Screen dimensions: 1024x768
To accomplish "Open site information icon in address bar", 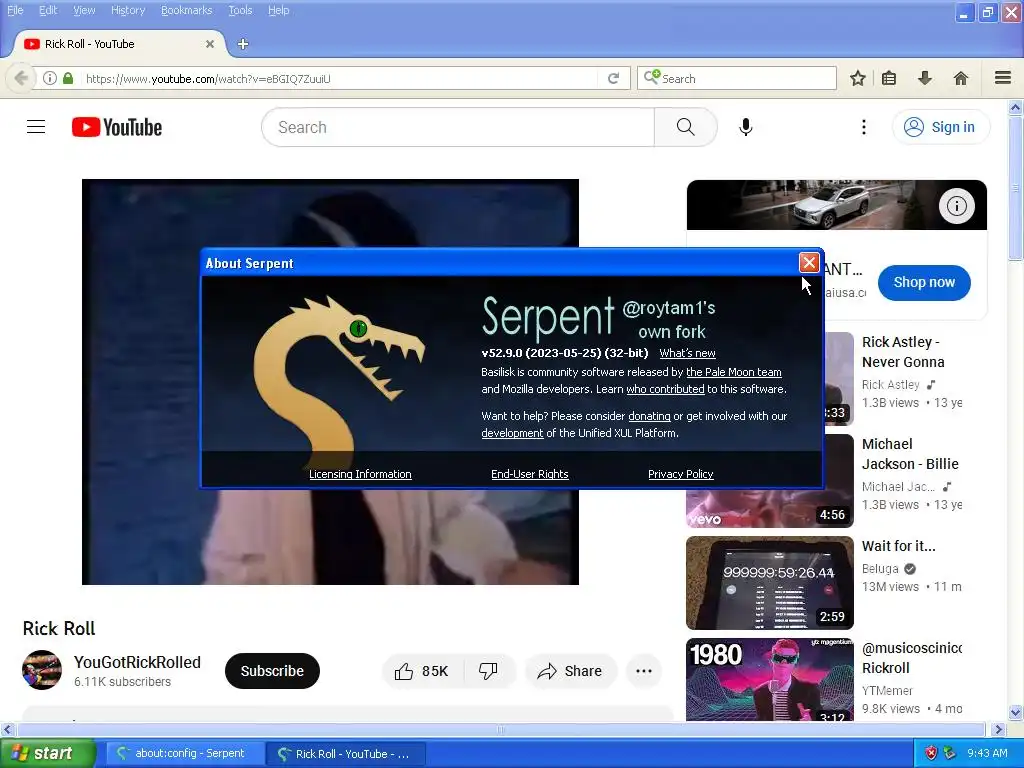I will point(50,78).
